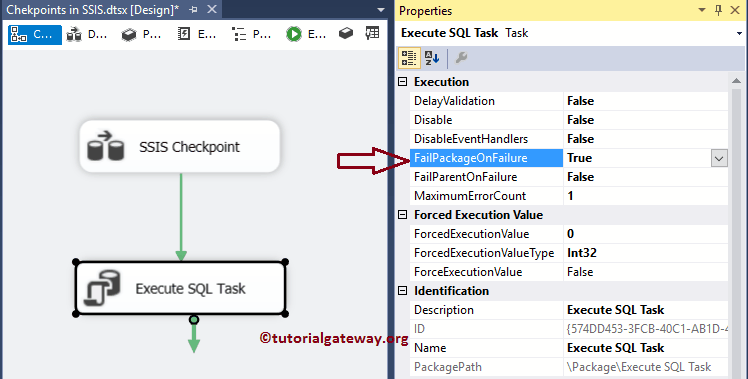Click the Categorized view button in Properties
The width and height of the screenshot is (748, 379).
click(x=409, y=58)
